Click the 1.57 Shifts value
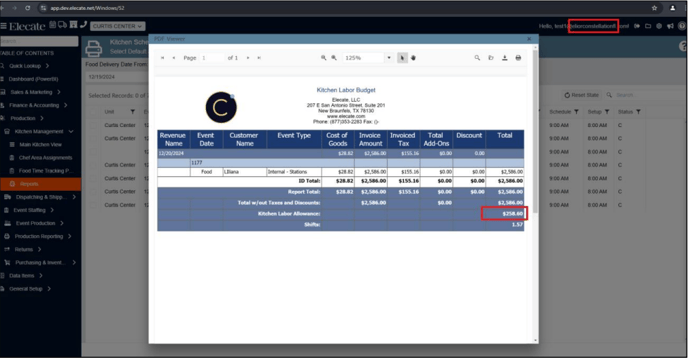This screenshot has width=688, height=360. [517, 225]
